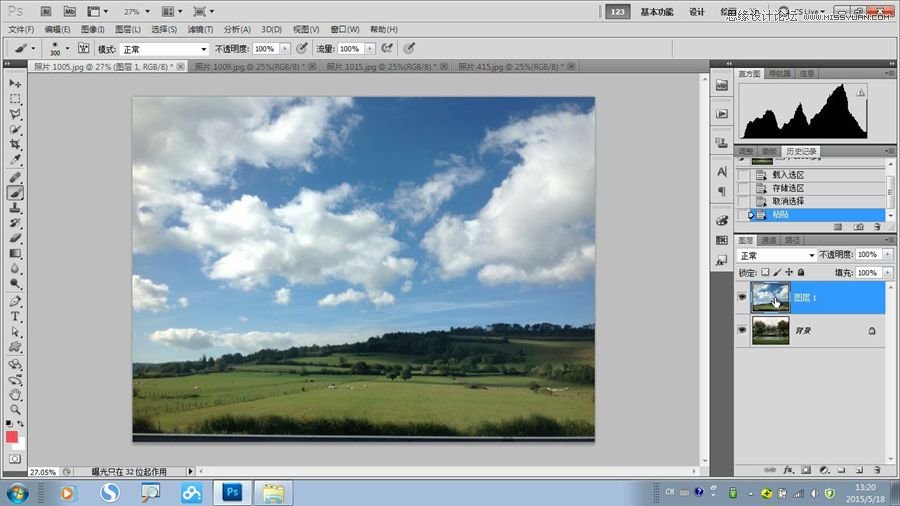900x506 pixels.
Task: Click the 基本功能 workspace button
Action: tap(656, 12)
